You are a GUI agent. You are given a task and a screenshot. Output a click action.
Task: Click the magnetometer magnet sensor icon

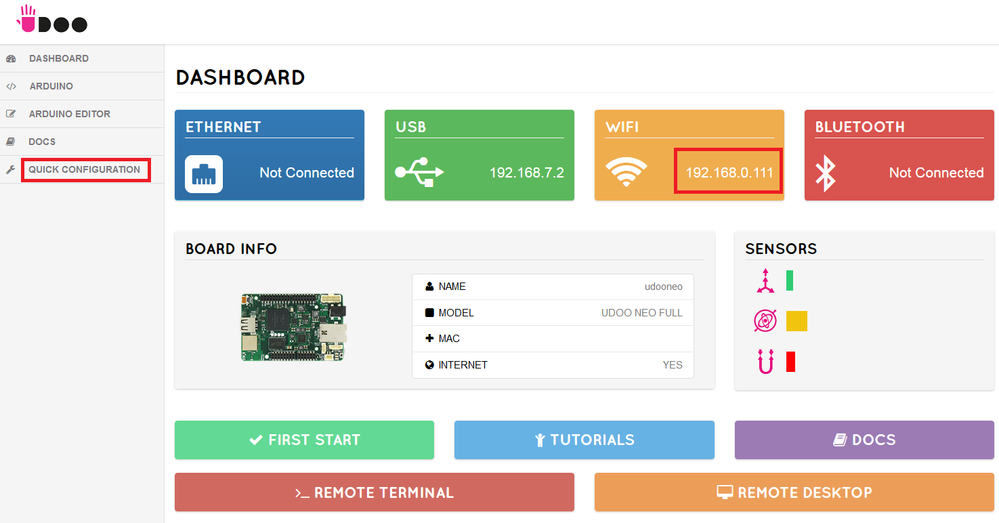click(x=765, y=362)
